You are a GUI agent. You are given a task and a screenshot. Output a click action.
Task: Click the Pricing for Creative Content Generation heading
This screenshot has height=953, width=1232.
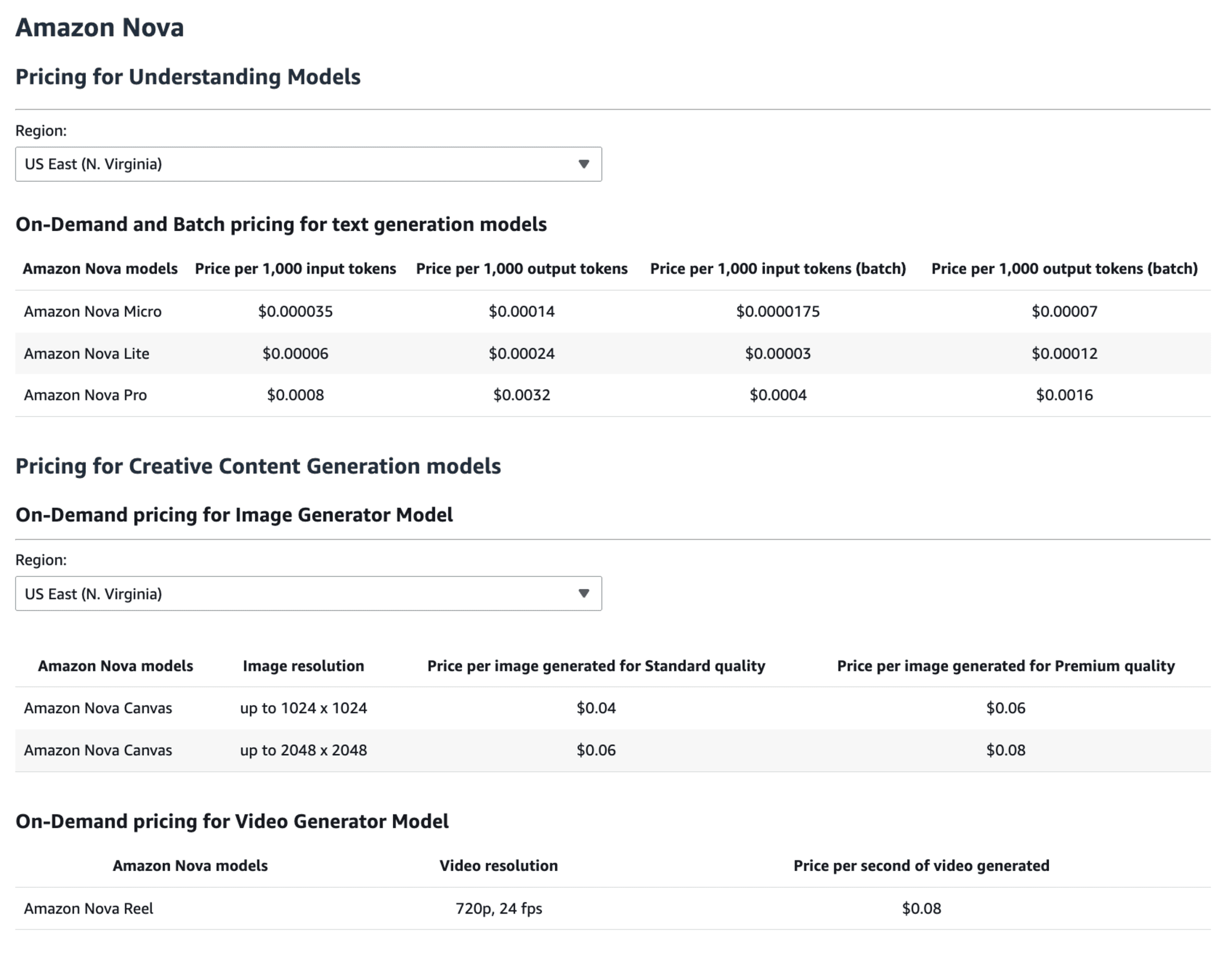point(258,466)
